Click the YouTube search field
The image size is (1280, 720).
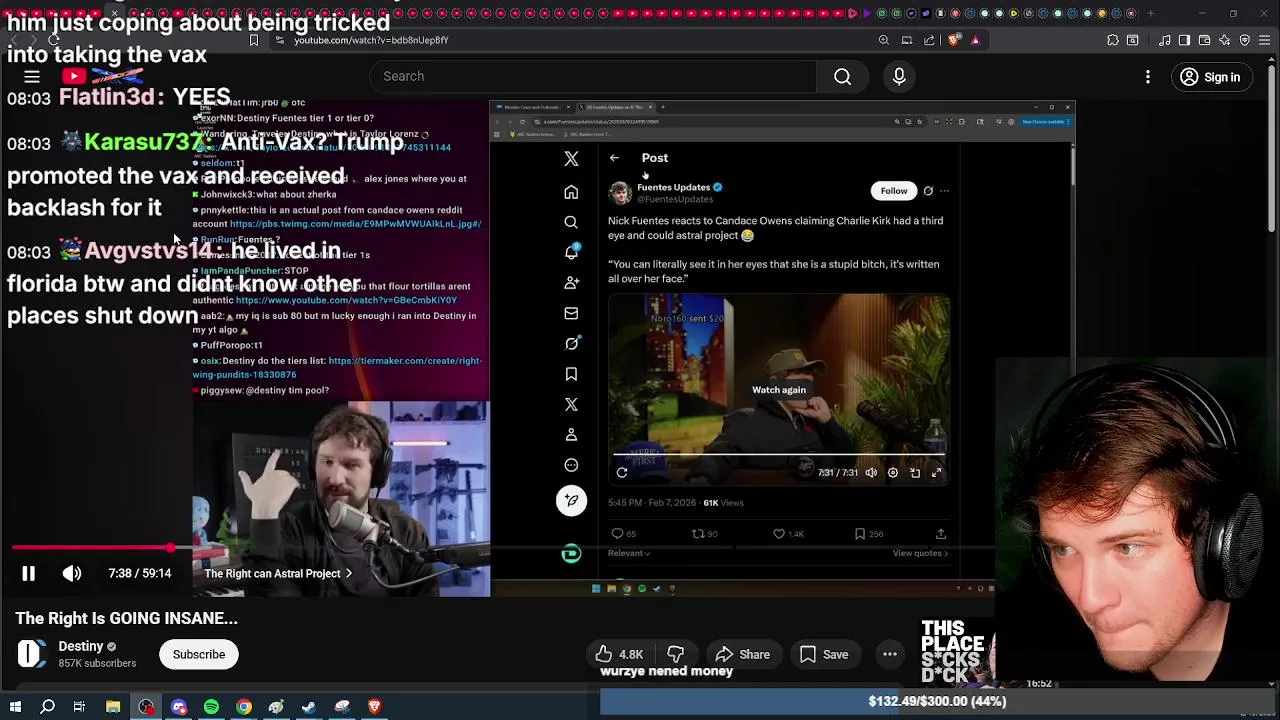click(593, 76)
